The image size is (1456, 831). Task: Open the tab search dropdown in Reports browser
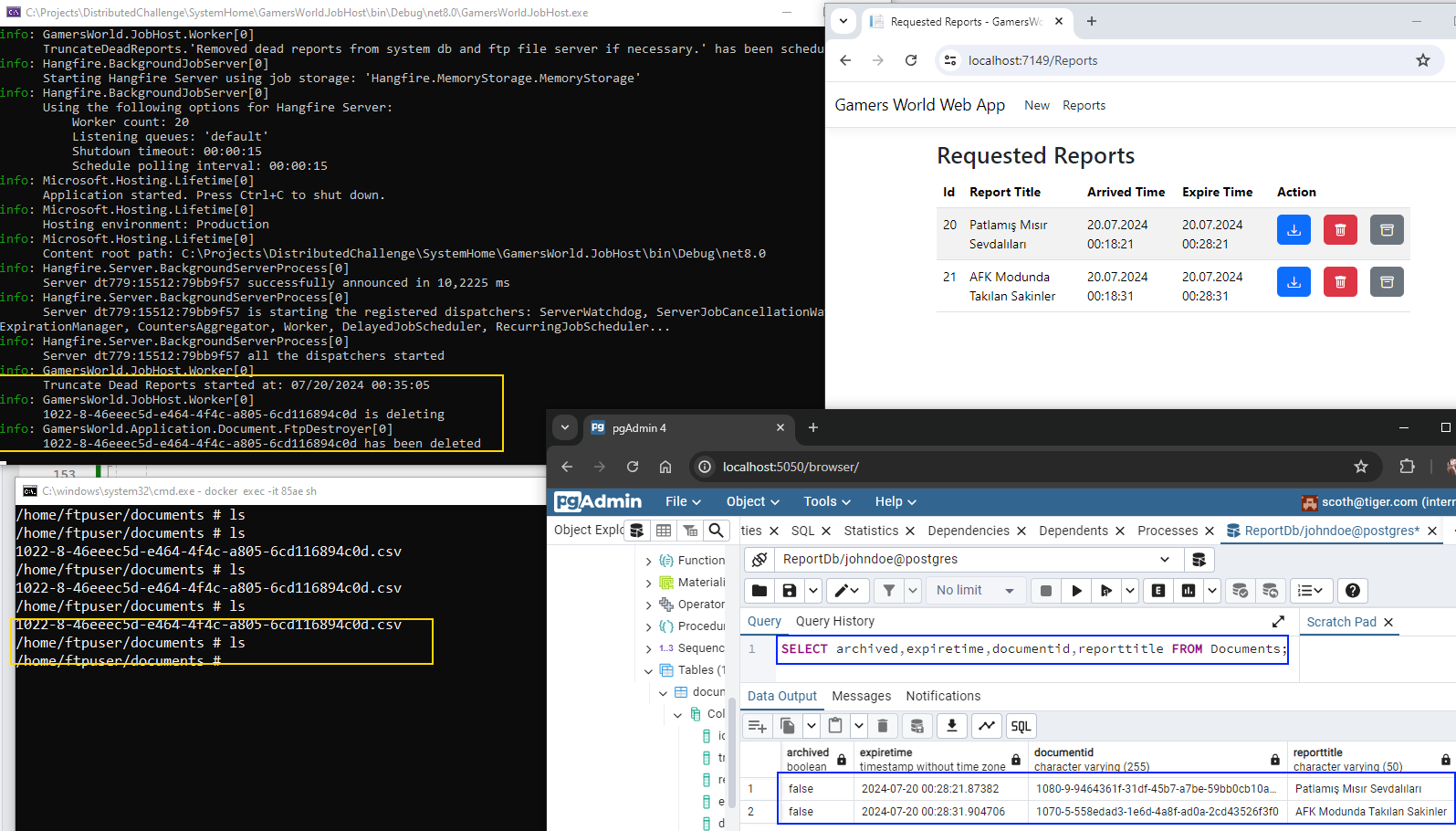coord(843,21)
